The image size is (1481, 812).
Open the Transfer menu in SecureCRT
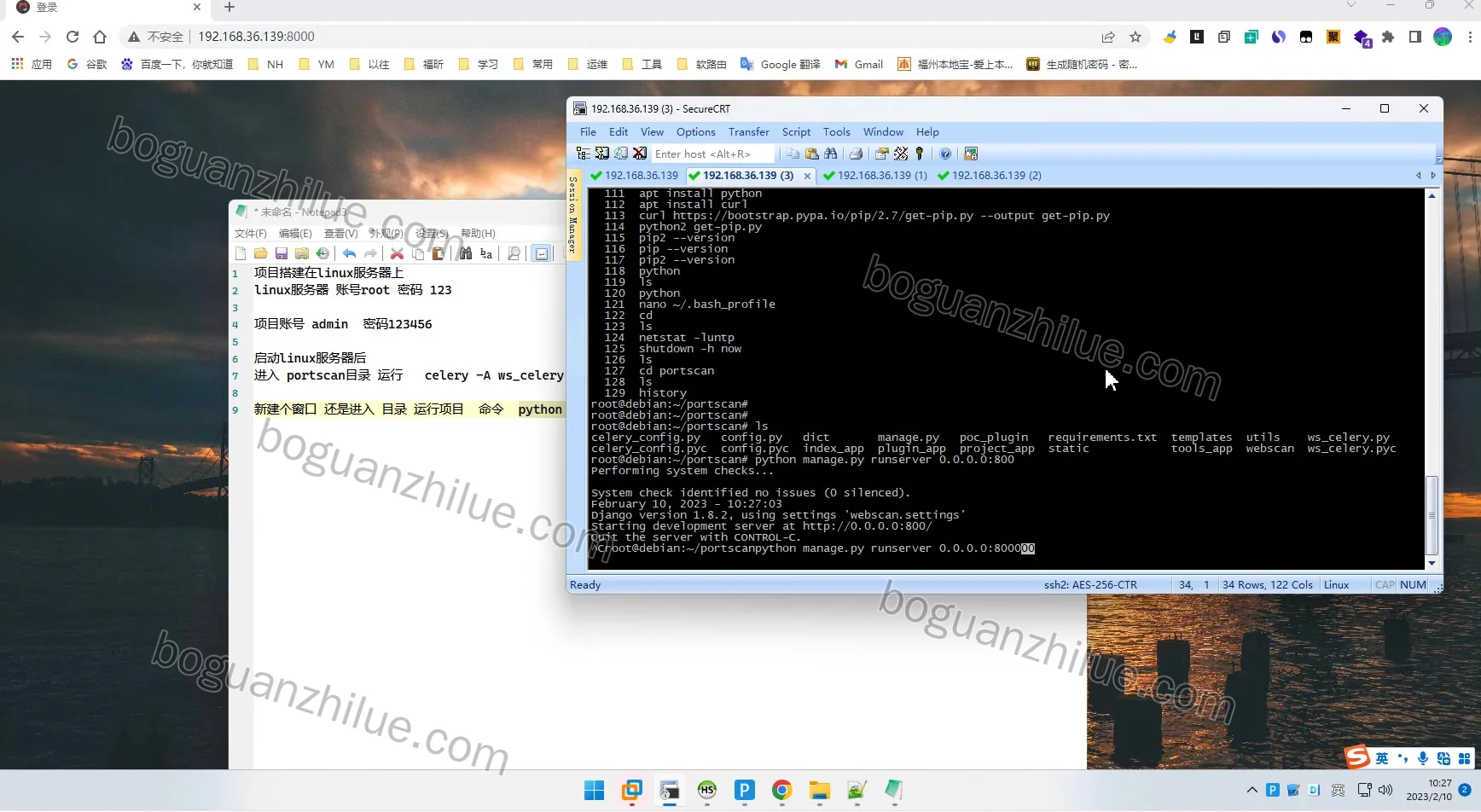(748, 132)
